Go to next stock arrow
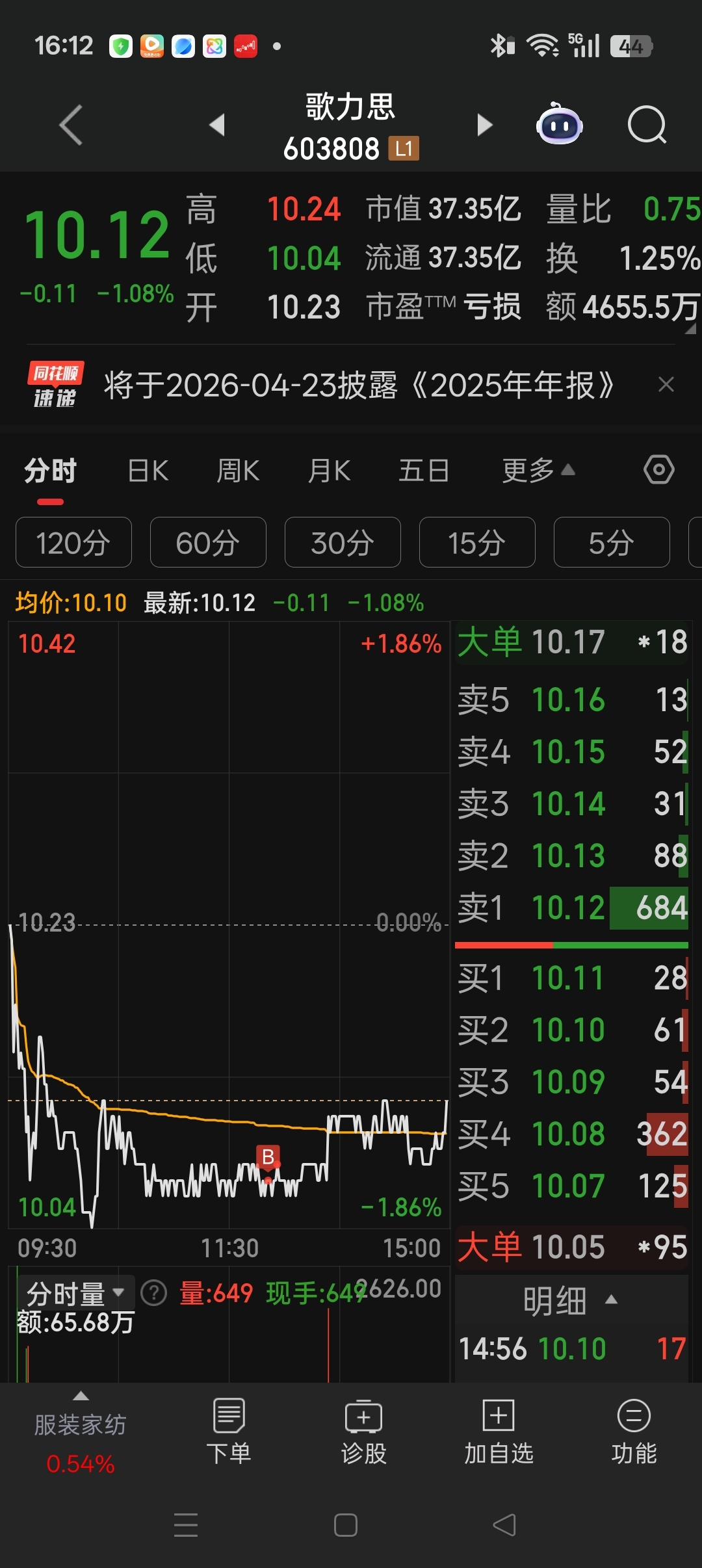 click(484, 124)
